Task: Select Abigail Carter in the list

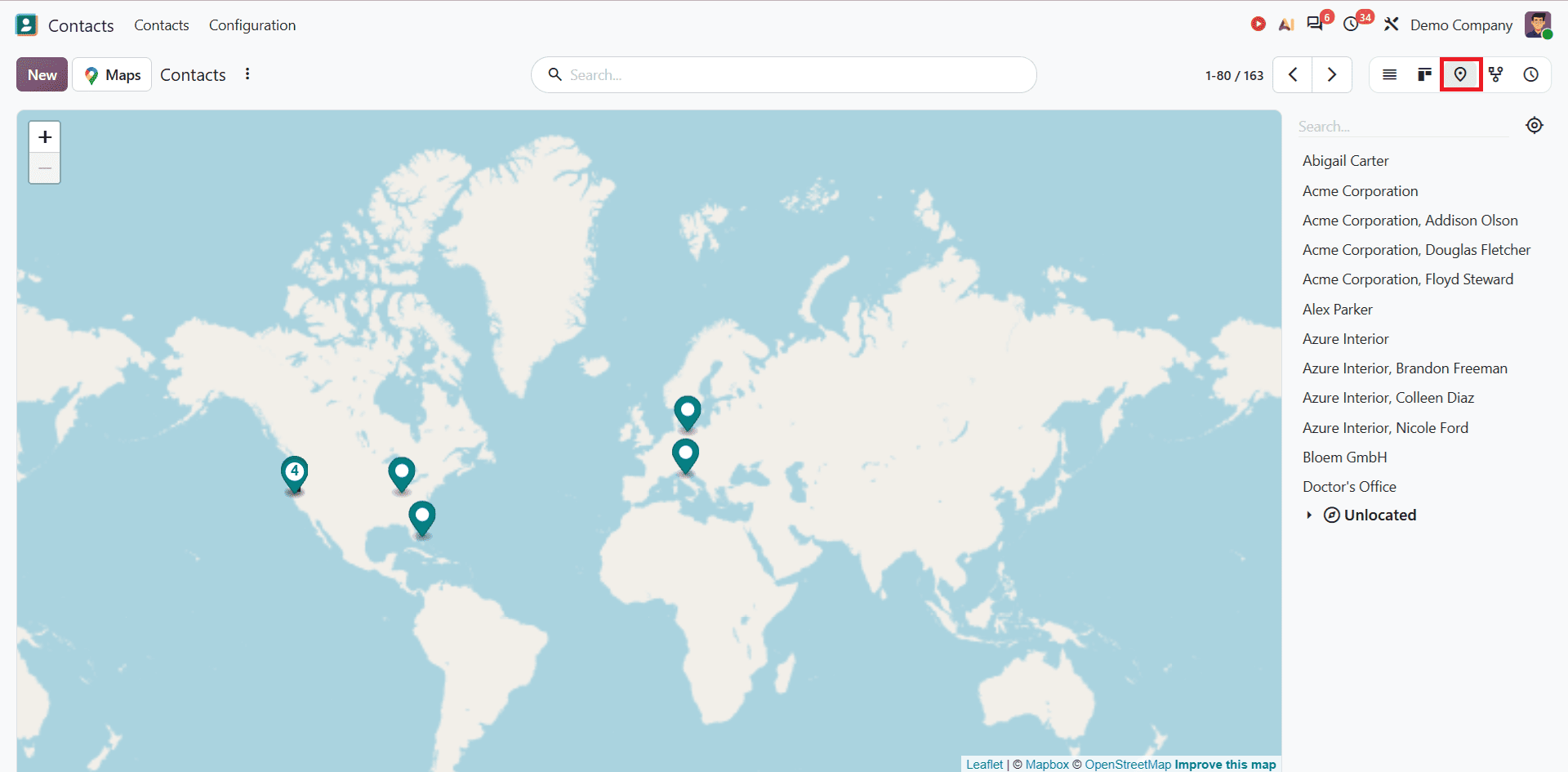Action: [1345, 161]
